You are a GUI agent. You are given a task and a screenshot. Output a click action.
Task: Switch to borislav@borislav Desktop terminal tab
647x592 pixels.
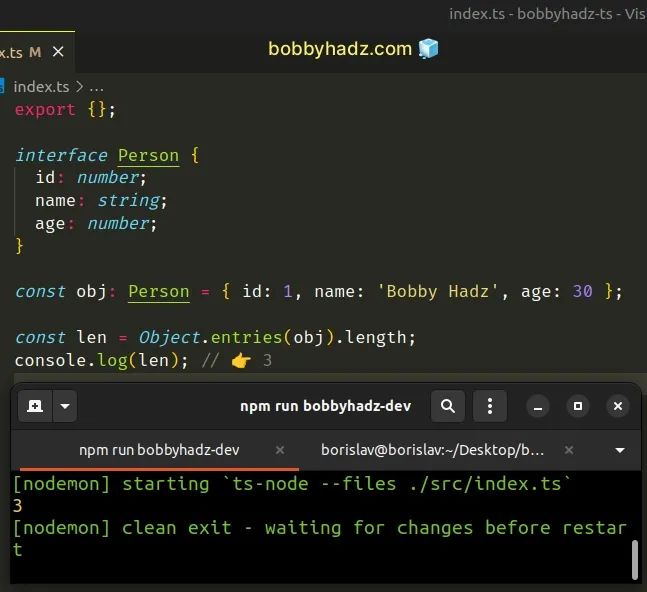[432, 450]
